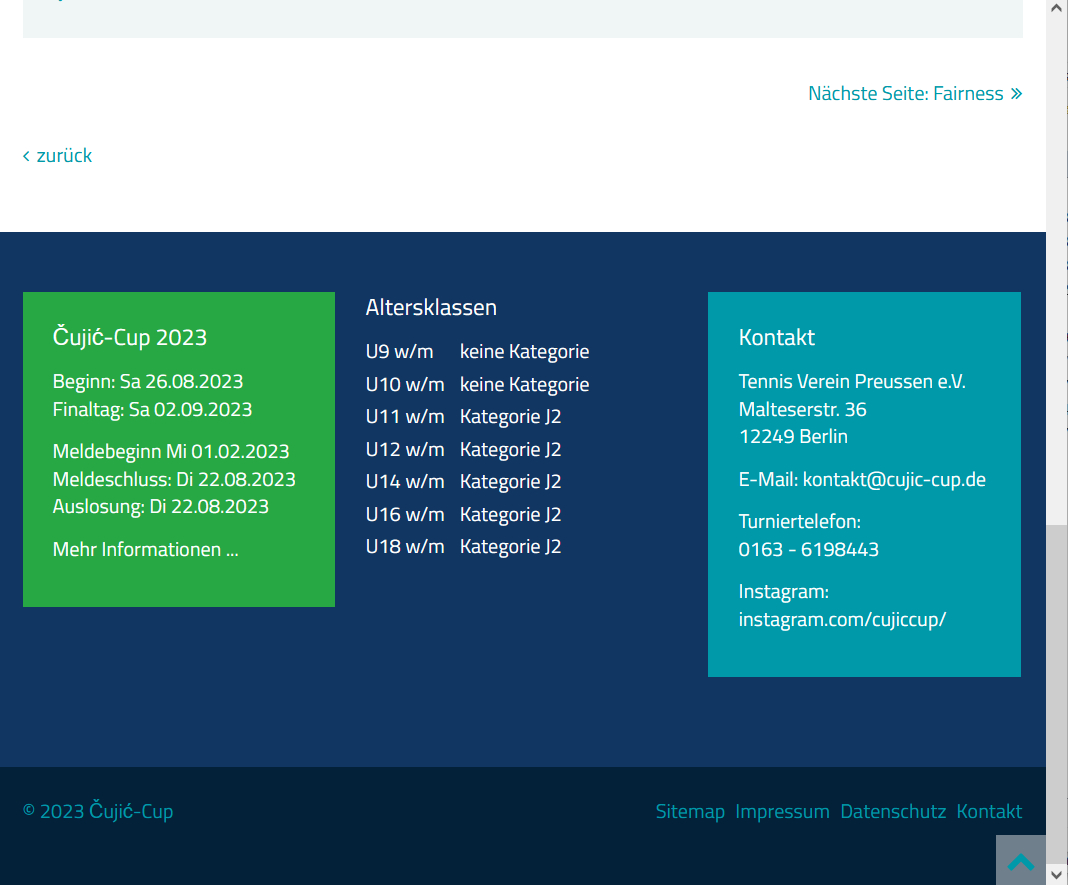1068x885 pixels.
Task: Click the left chevron before zurück
Action: [x=27, y=155]
